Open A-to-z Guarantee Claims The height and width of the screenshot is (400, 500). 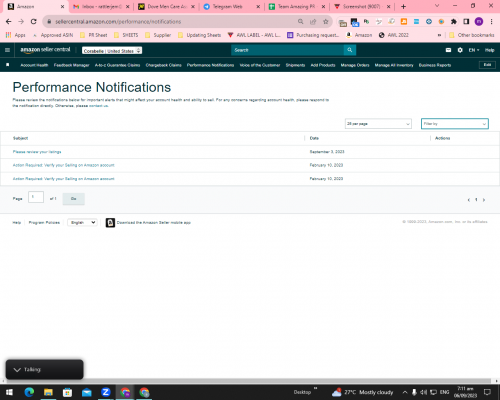117,65
